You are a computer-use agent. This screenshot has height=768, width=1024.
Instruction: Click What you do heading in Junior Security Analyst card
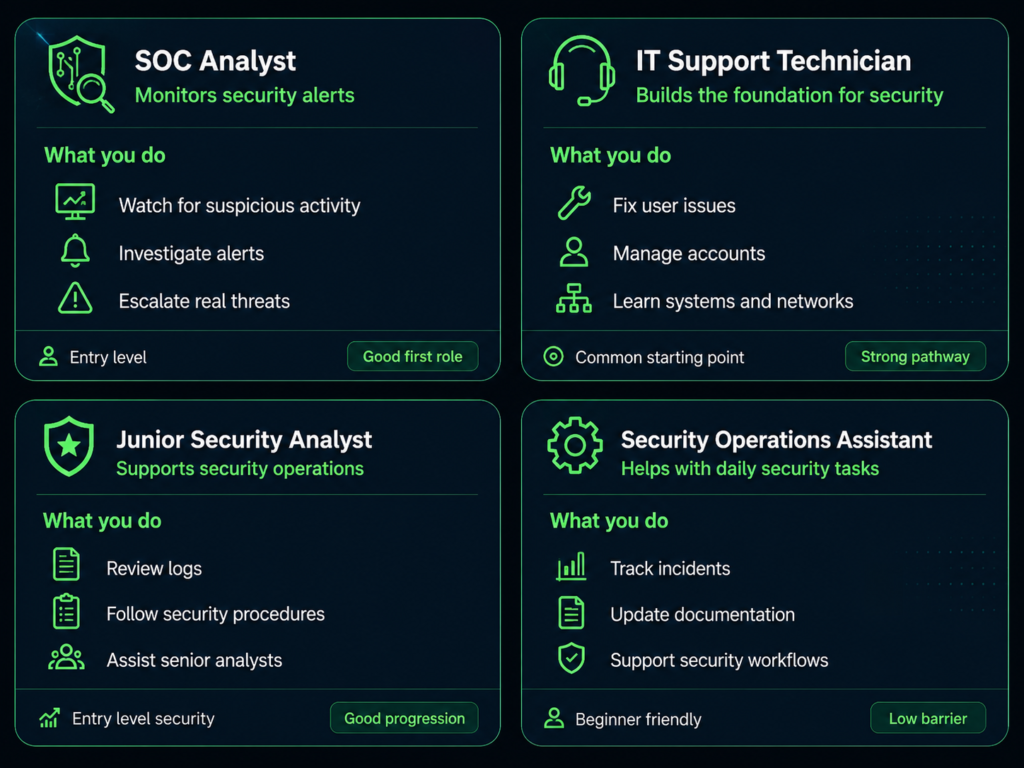pyautogui.click(x=103, y=520)
